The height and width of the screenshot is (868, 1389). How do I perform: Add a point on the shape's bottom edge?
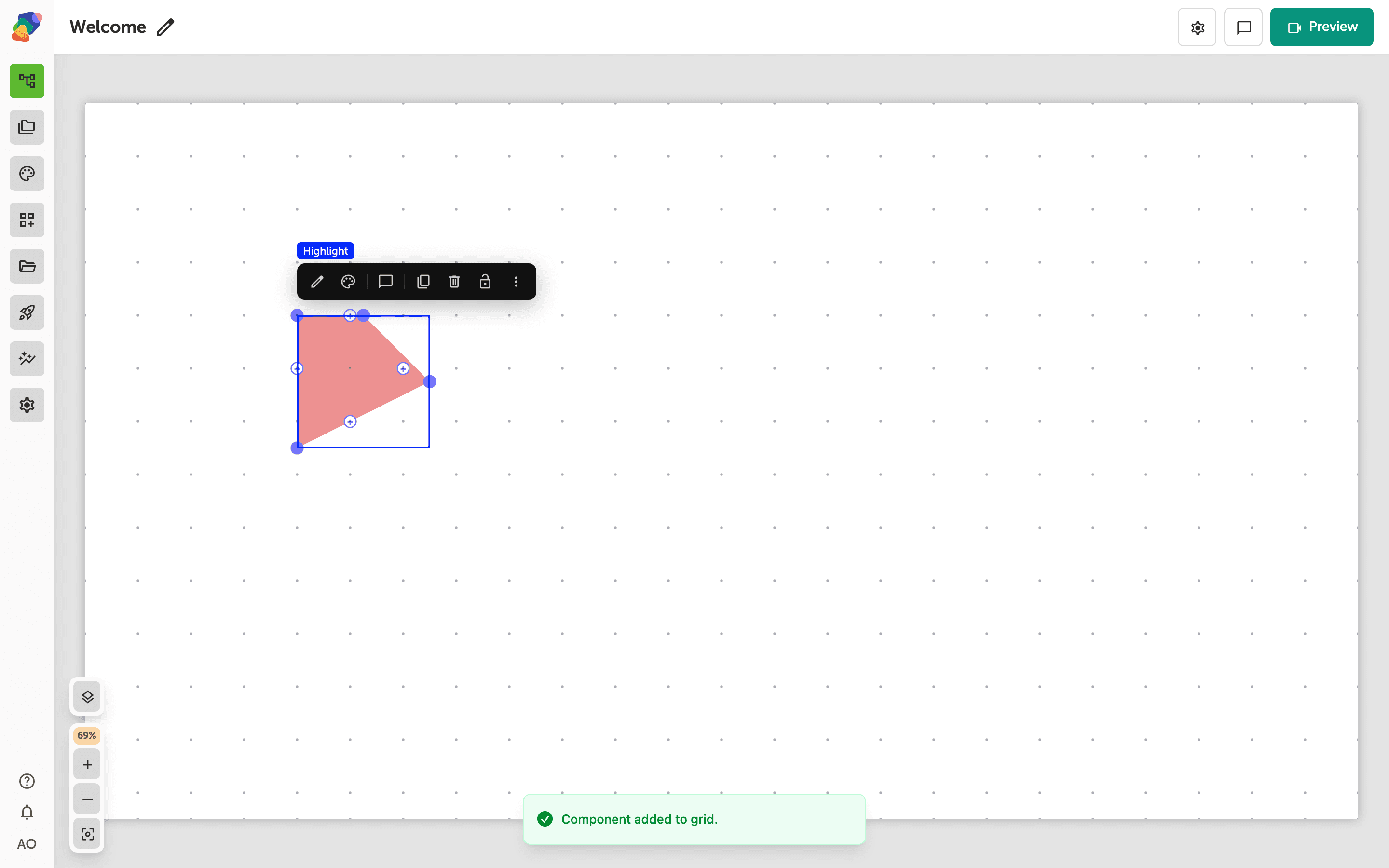pos(350,422)
